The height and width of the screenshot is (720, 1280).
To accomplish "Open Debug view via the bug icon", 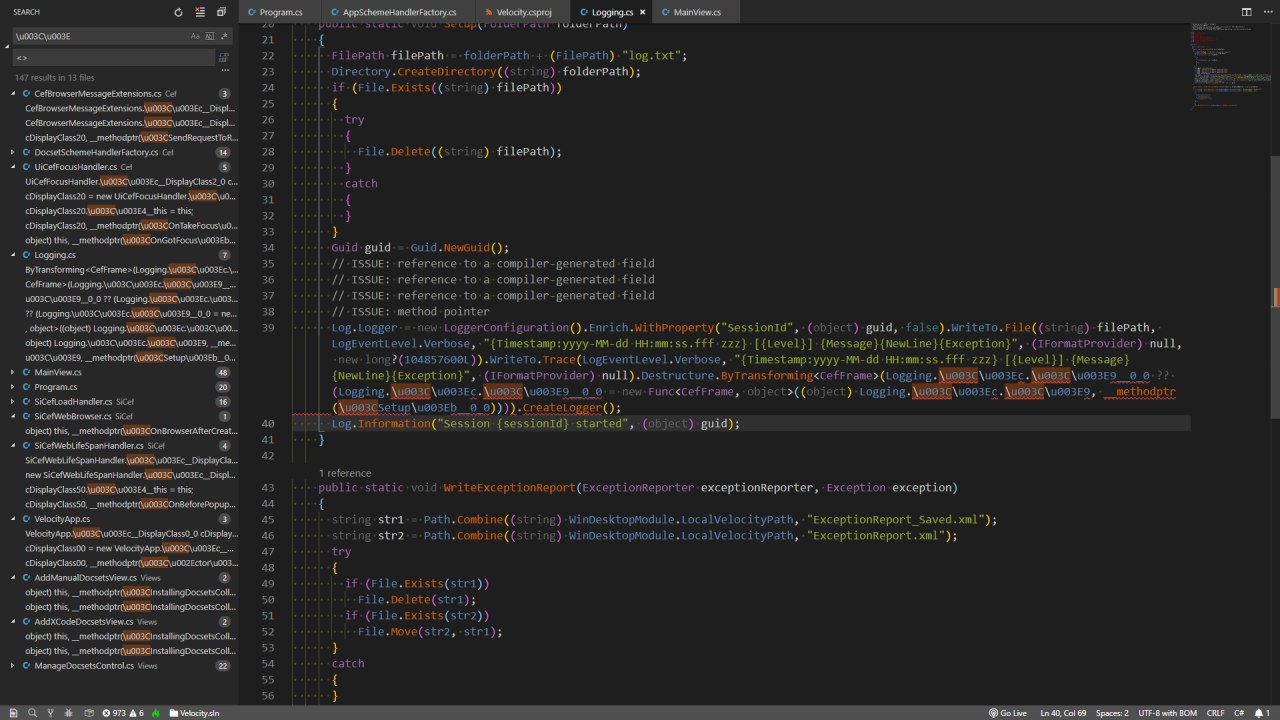I will [69, 713].
